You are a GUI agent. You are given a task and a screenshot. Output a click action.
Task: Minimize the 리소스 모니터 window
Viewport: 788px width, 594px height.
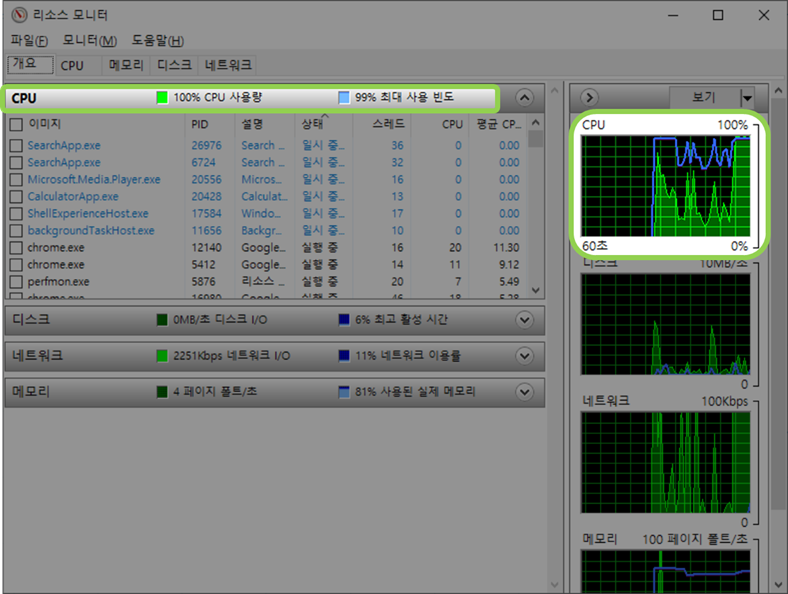click(673, 15)
